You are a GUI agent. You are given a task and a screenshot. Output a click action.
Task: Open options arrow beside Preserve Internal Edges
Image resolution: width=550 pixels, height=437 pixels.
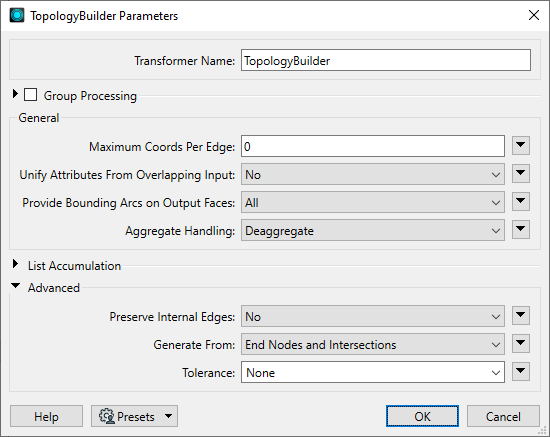tap(521, 316)
